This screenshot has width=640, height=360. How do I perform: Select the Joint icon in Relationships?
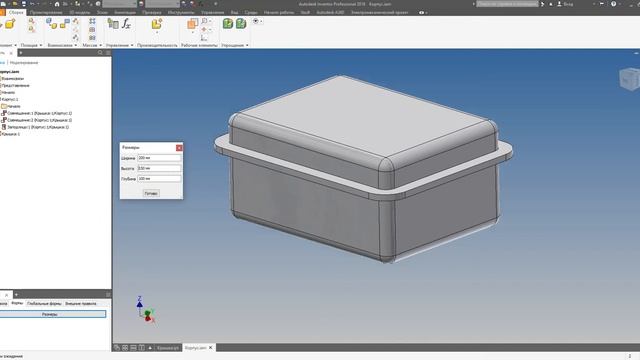(51, 24)
